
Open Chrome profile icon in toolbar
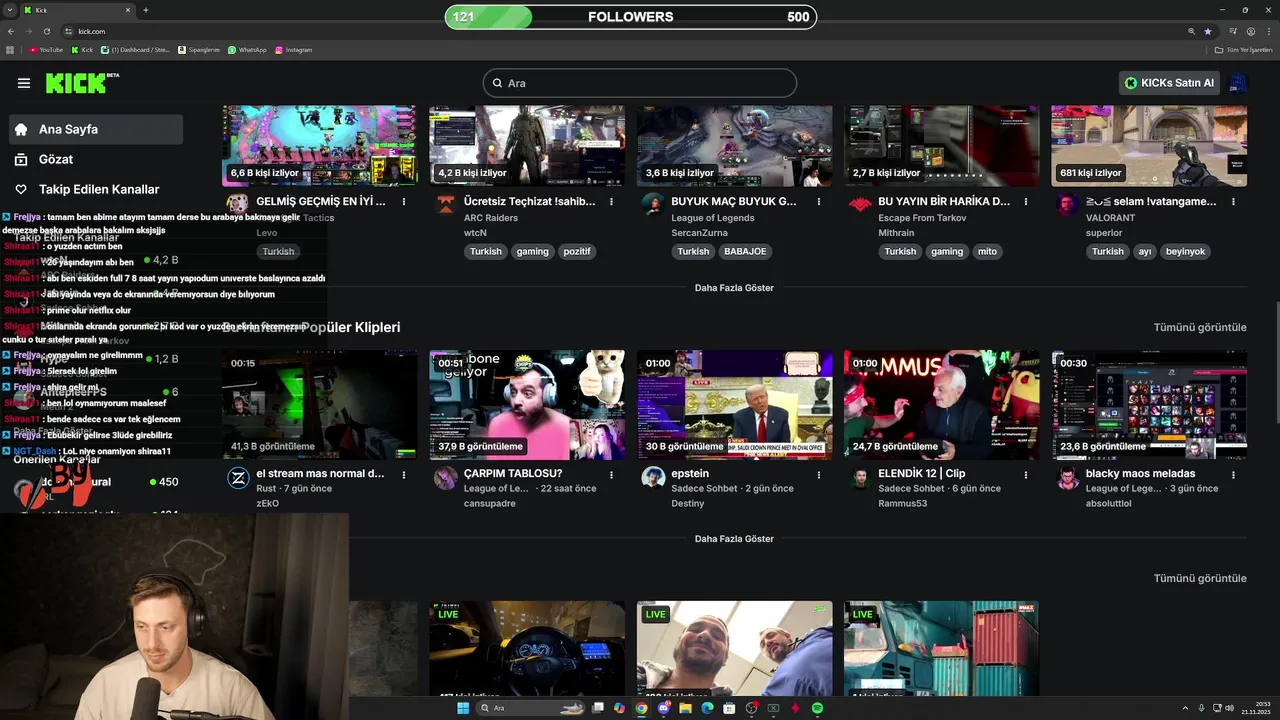(1250, 31)
